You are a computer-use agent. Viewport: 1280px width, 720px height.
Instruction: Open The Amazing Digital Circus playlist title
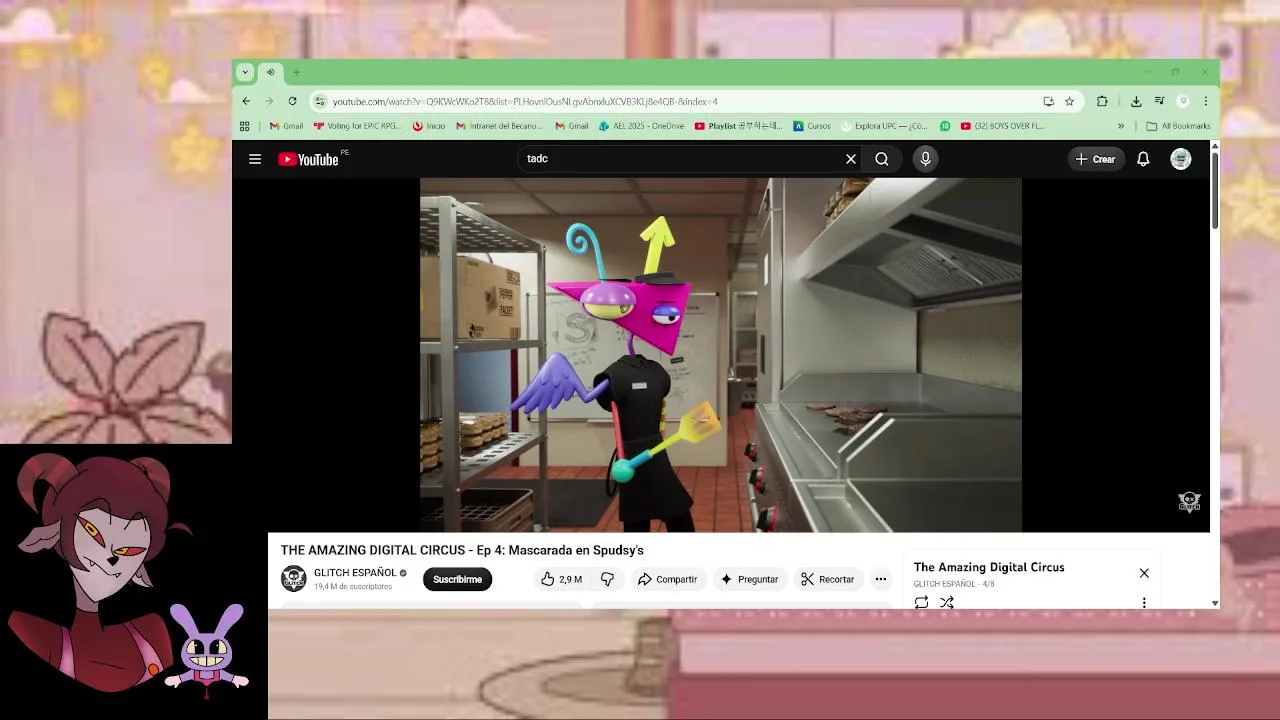[989, 567]
